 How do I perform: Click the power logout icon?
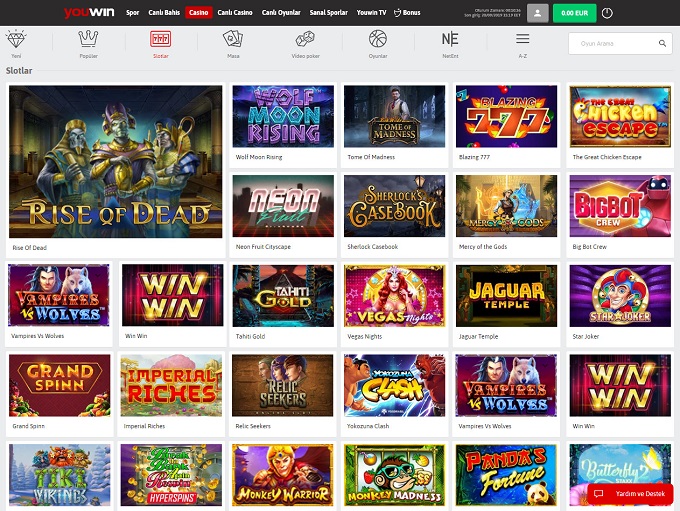pos(608,13)
